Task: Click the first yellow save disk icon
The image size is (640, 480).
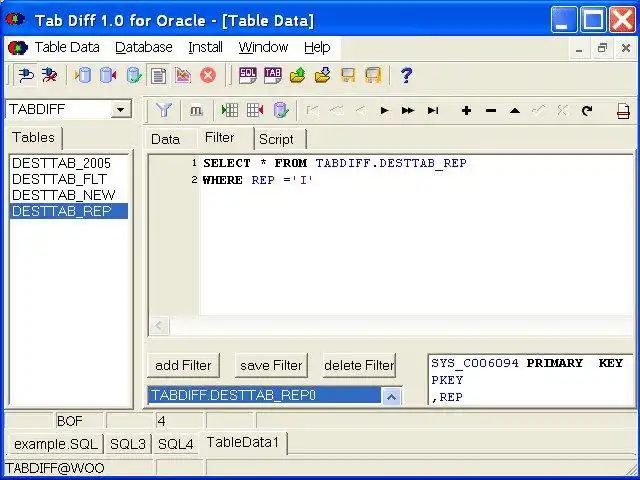Action: (x=348, y=76)
